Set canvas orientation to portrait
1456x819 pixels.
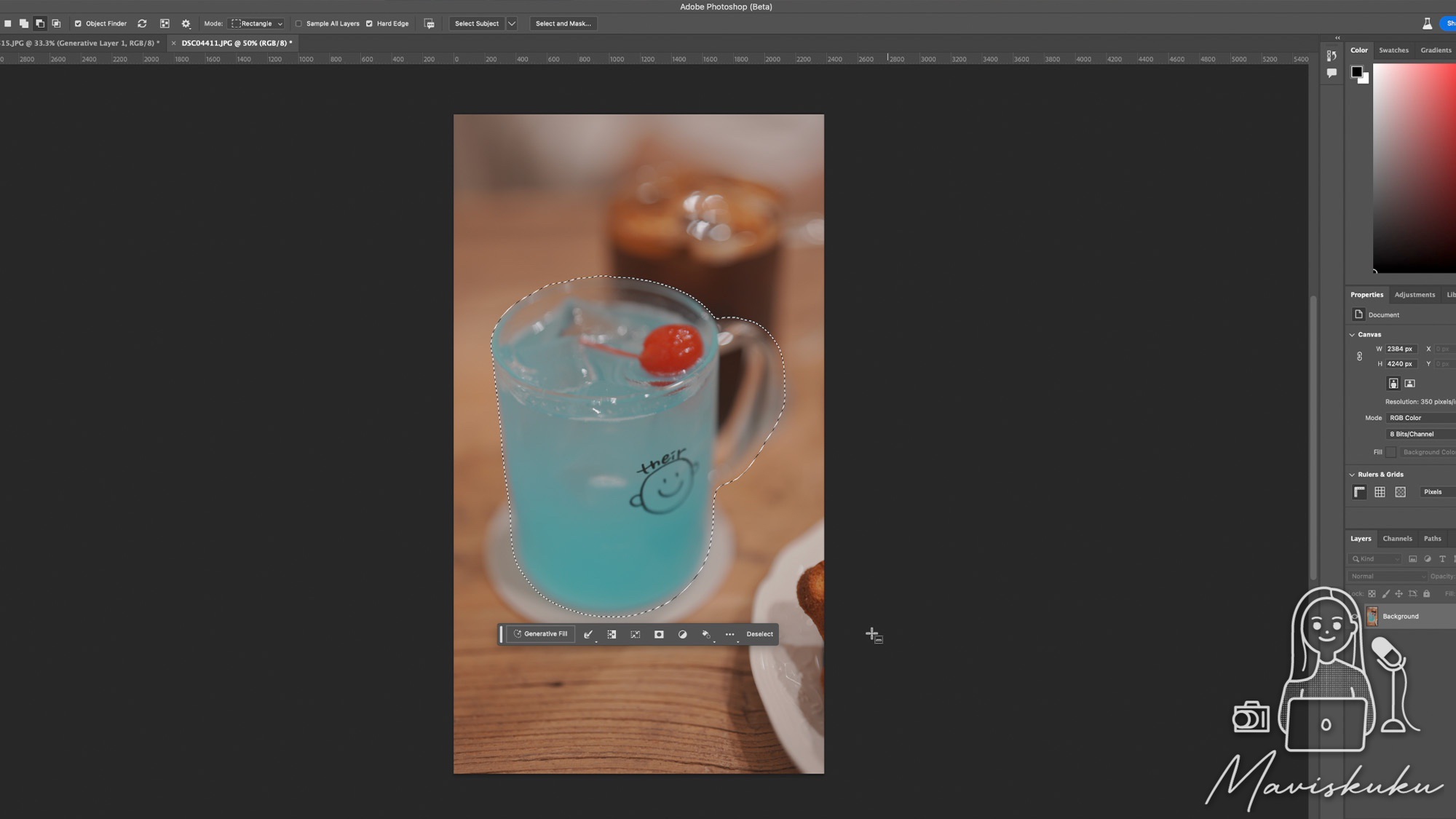(1393, 383)
